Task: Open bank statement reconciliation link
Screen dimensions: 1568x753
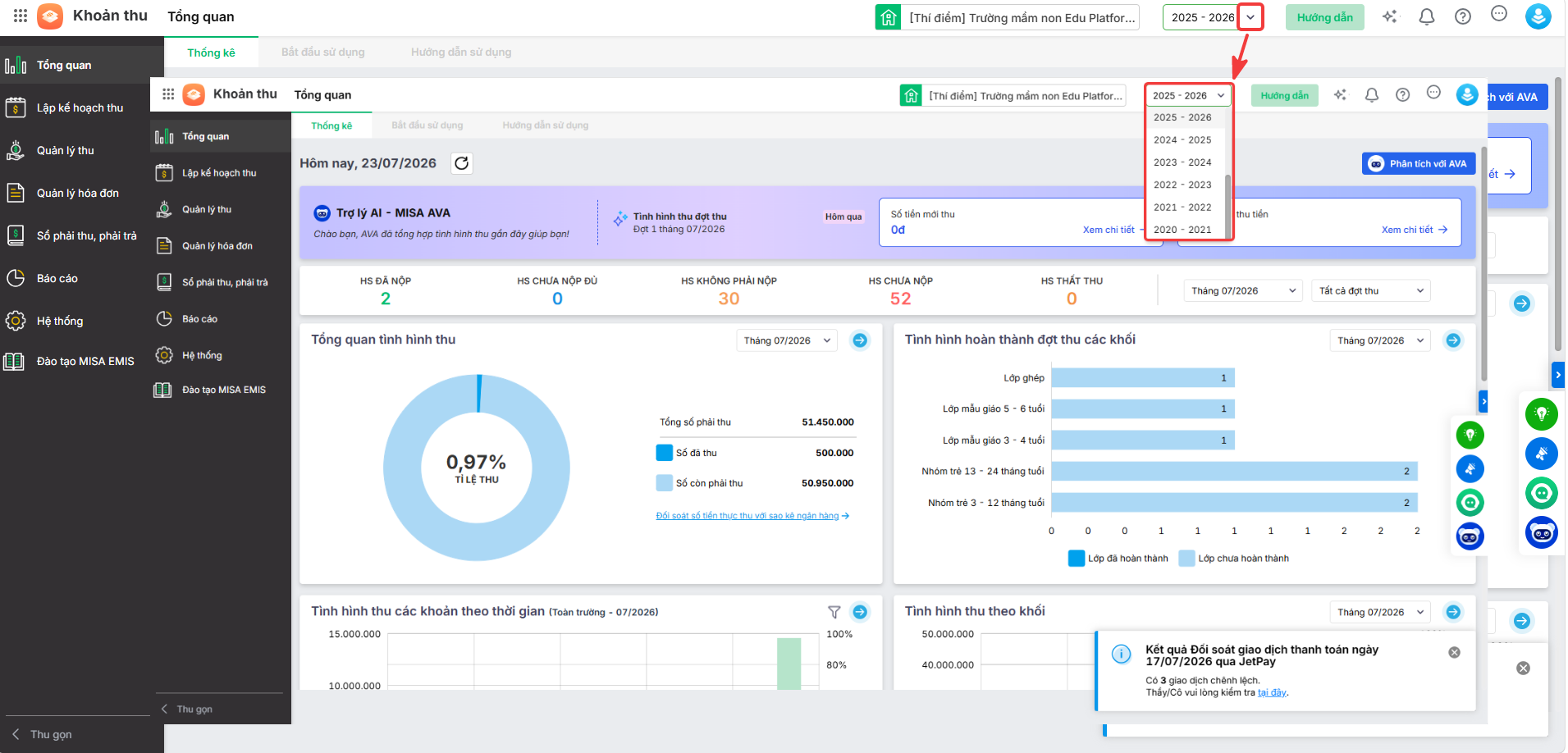Action: tap(752, 516)
